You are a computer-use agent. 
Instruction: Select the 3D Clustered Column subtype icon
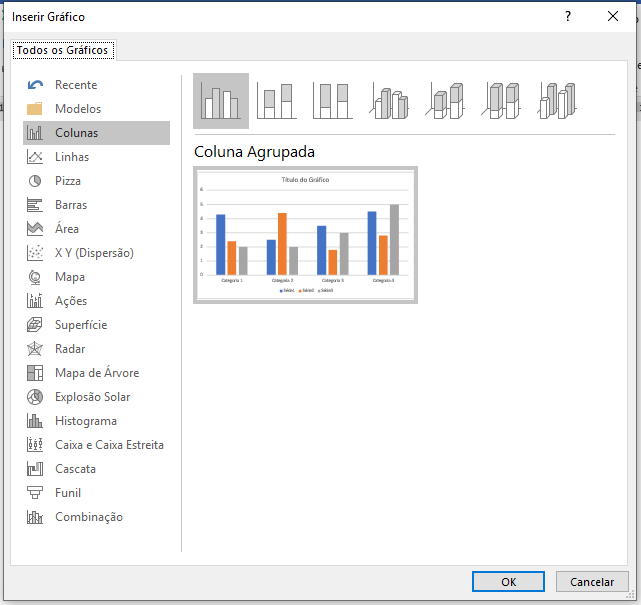[x=390, y=101]
